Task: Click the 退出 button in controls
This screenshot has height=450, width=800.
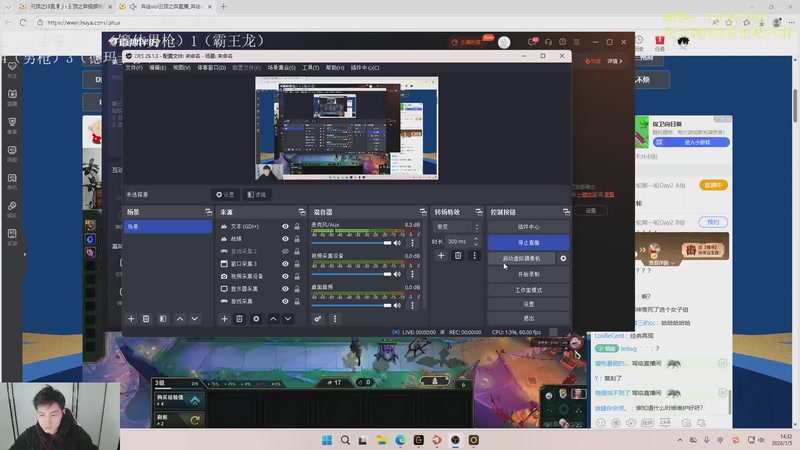Action: 529,318
